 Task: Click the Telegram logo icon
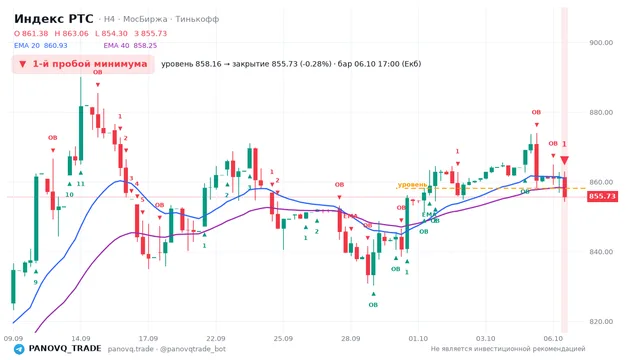click(19, 349)
